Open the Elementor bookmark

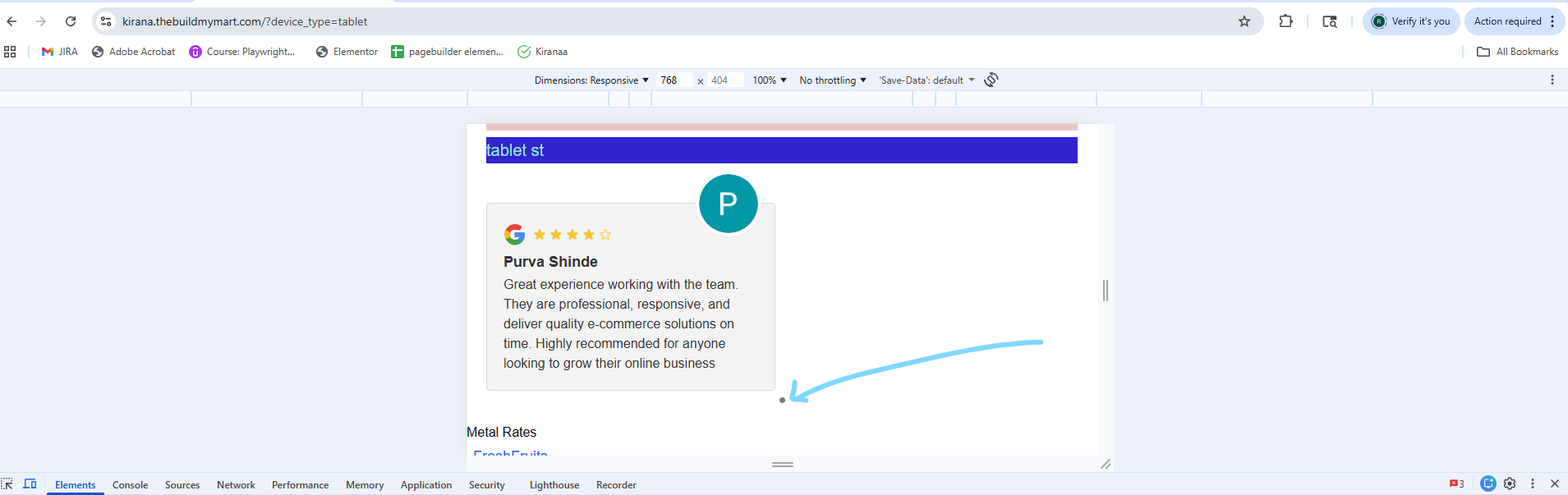347,52
